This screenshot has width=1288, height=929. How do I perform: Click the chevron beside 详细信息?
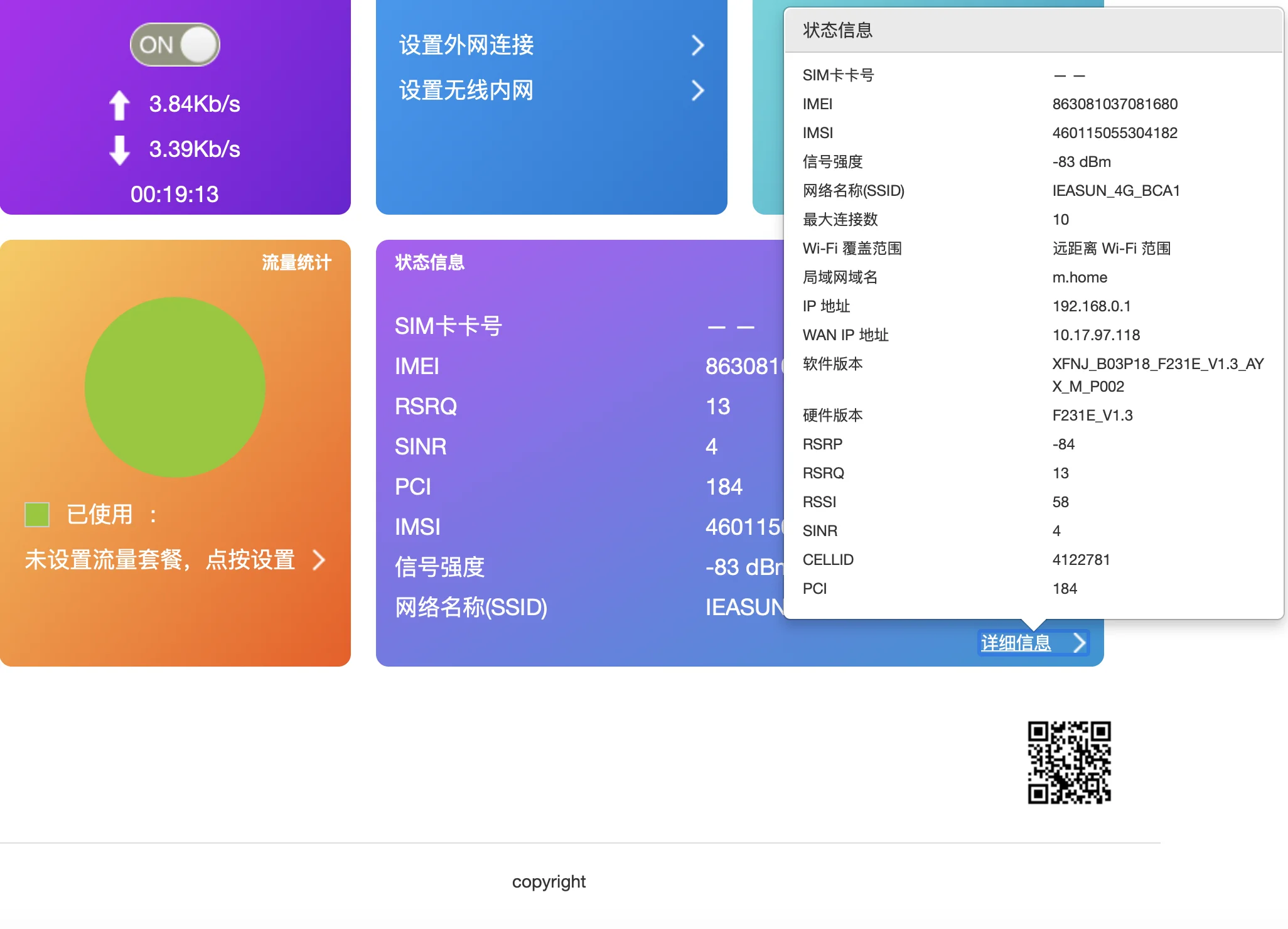click(x=1079, y=643)
